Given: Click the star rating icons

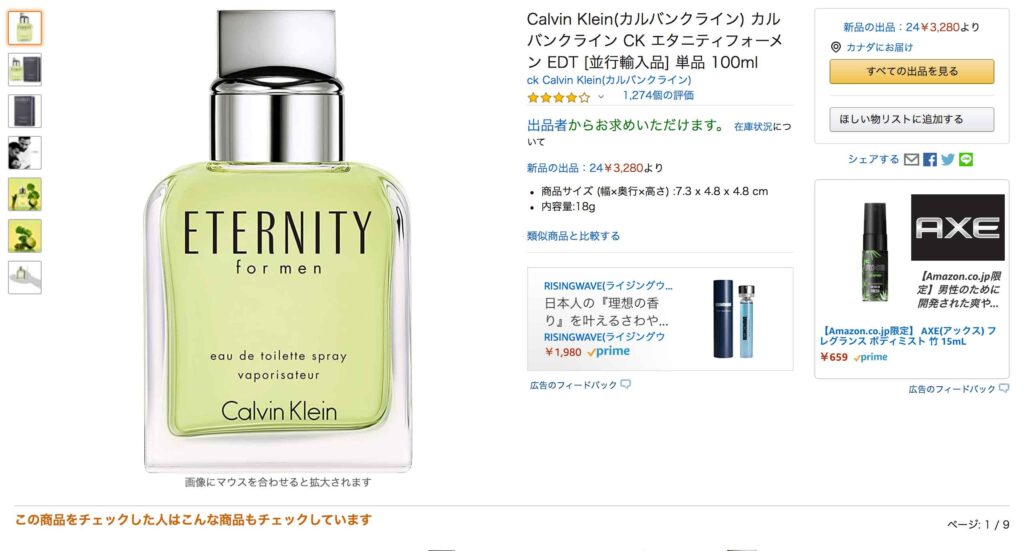Looking at the screenshot, I should click(x=558, y=97).
